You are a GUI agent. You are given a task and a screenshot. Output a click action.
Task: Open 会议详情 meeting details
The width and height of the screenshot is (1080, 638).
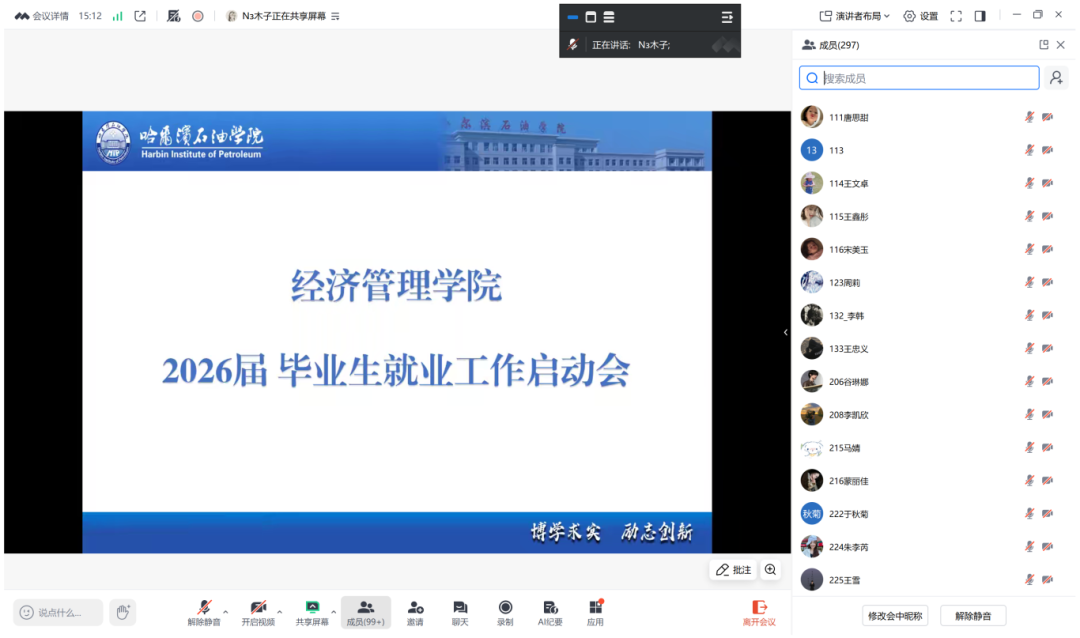pyautogui.click(x=42, y=16)
